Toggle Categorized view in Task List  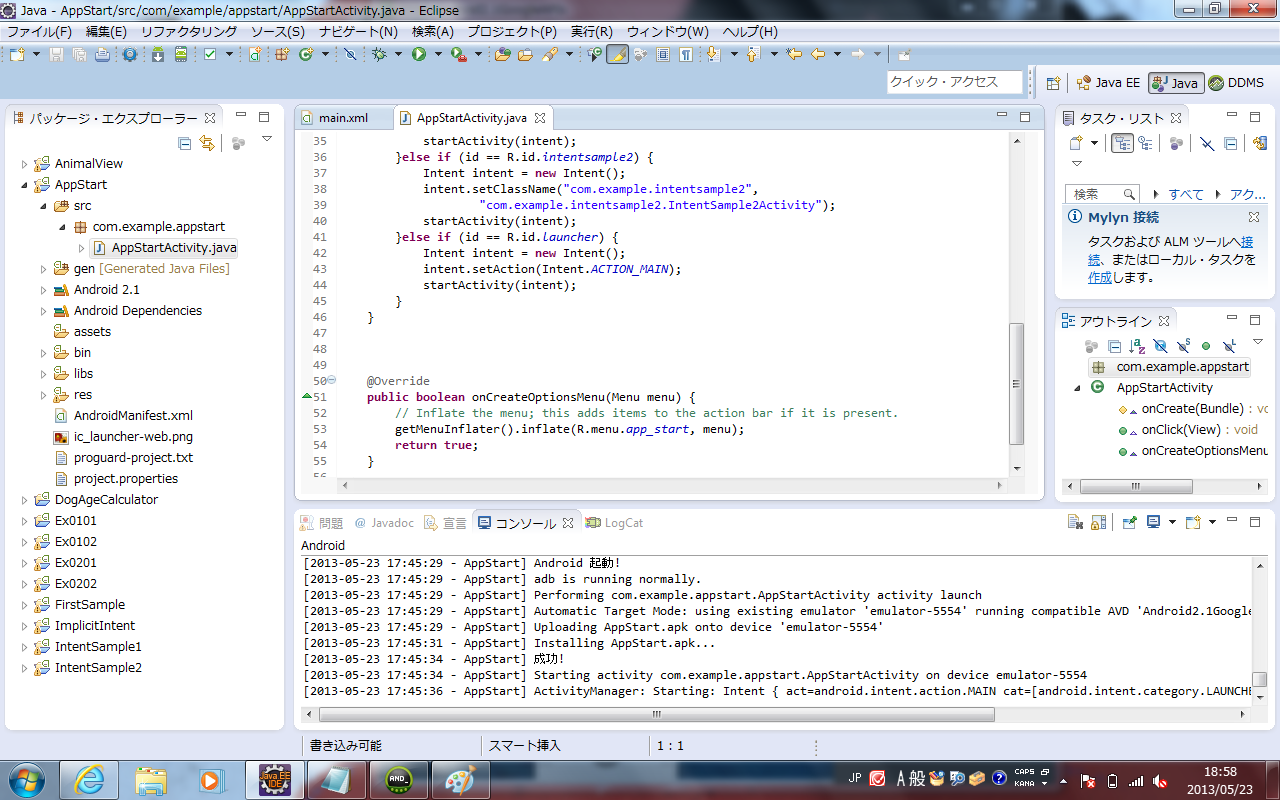pyautogui.click(x=1122, y=143)
